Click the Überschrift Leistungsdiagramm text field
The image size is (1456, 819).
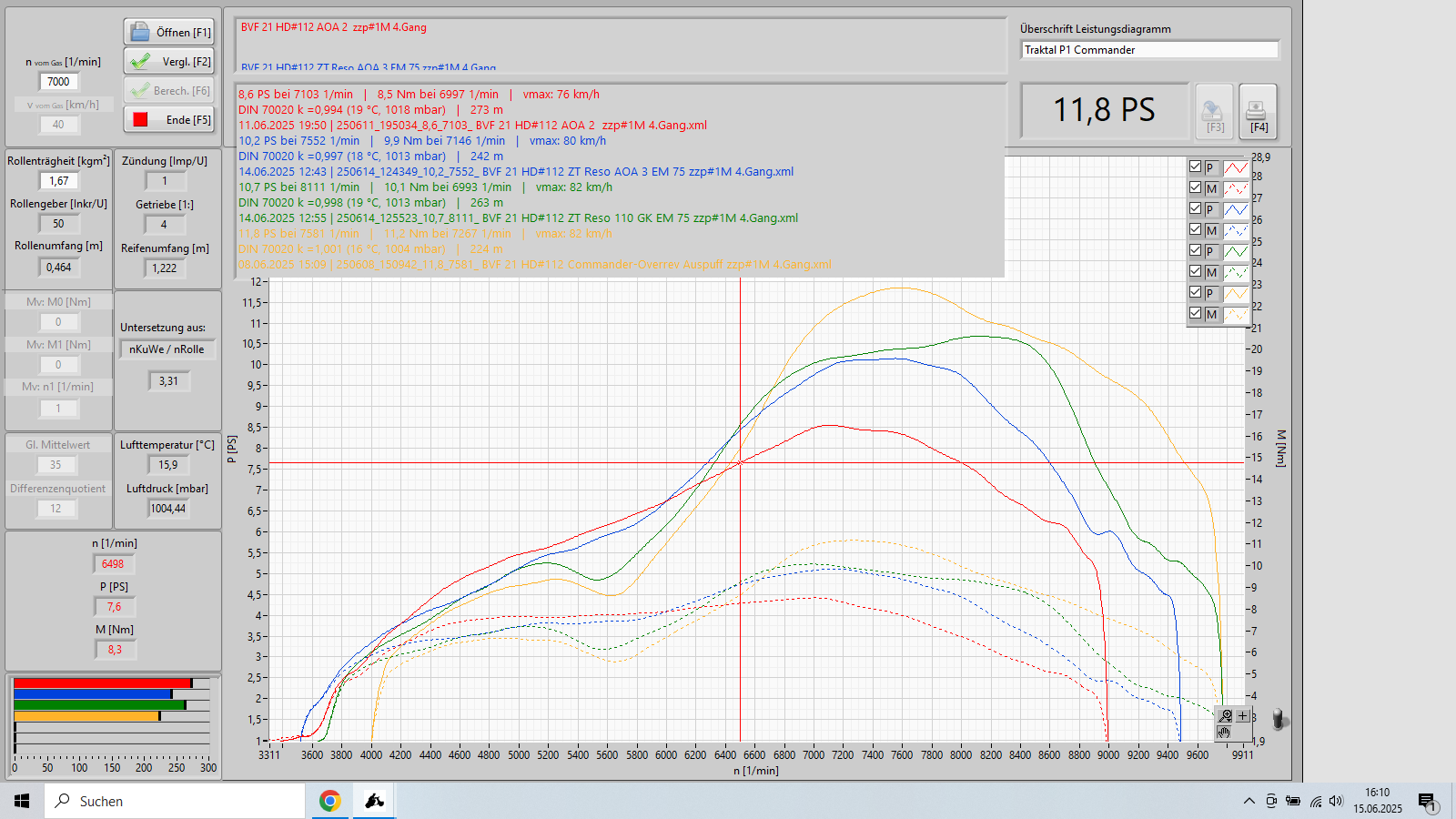tap(1149, 50)
